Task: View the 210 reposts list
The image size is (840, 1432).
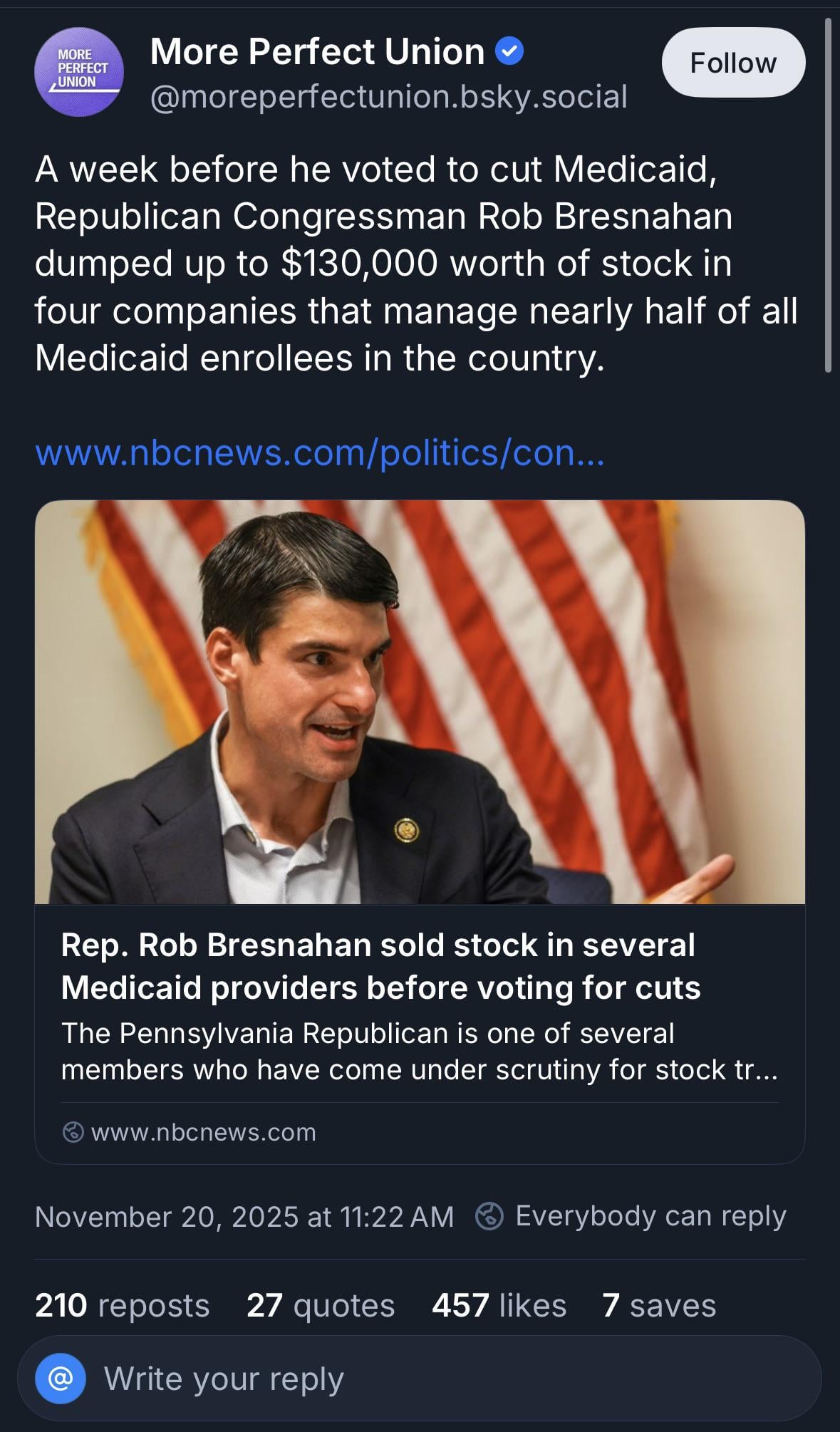Action: click(122, 1305)
